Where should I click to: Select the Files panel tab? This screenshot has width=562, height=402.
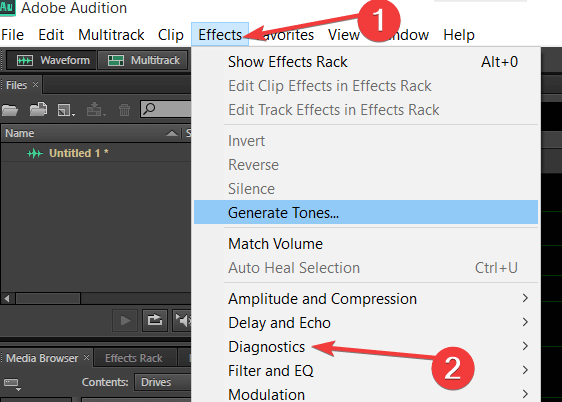[16, 85]
